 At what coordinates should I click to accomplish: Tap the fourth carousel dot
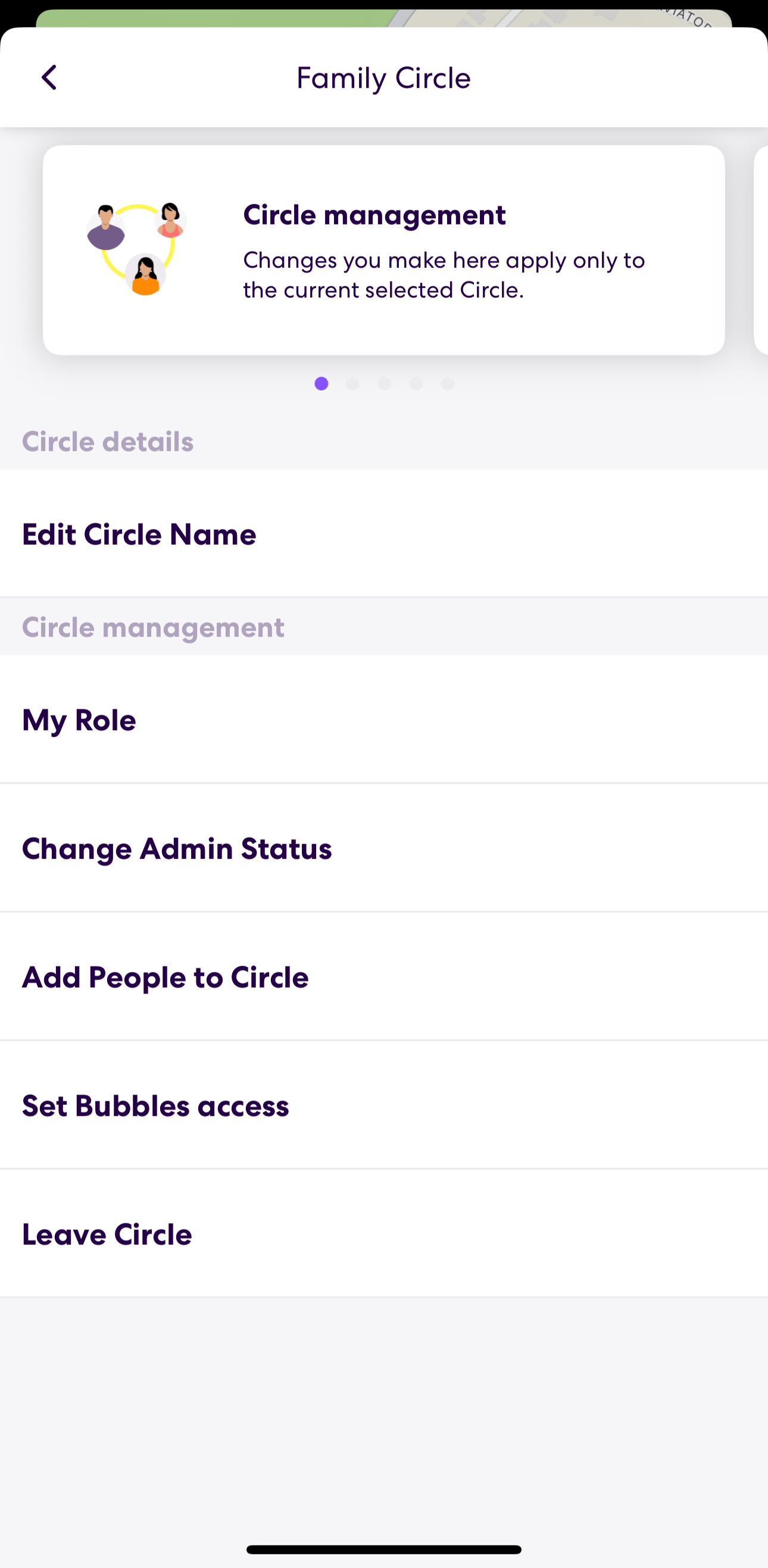[x=416, y=384]
